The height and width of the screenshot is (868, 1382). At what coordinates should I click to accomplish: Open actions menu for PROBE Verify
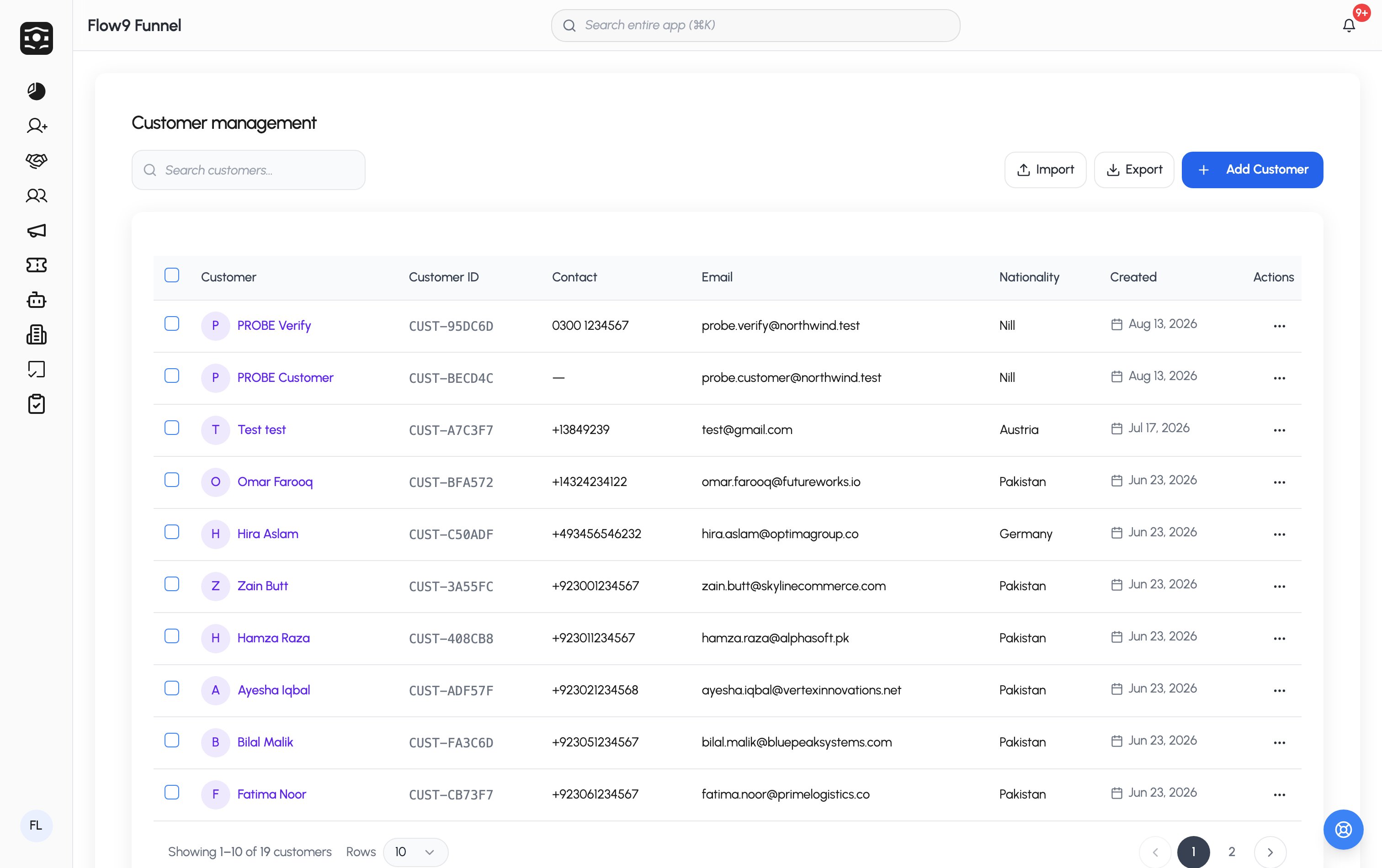click(x=1279, y=326)
